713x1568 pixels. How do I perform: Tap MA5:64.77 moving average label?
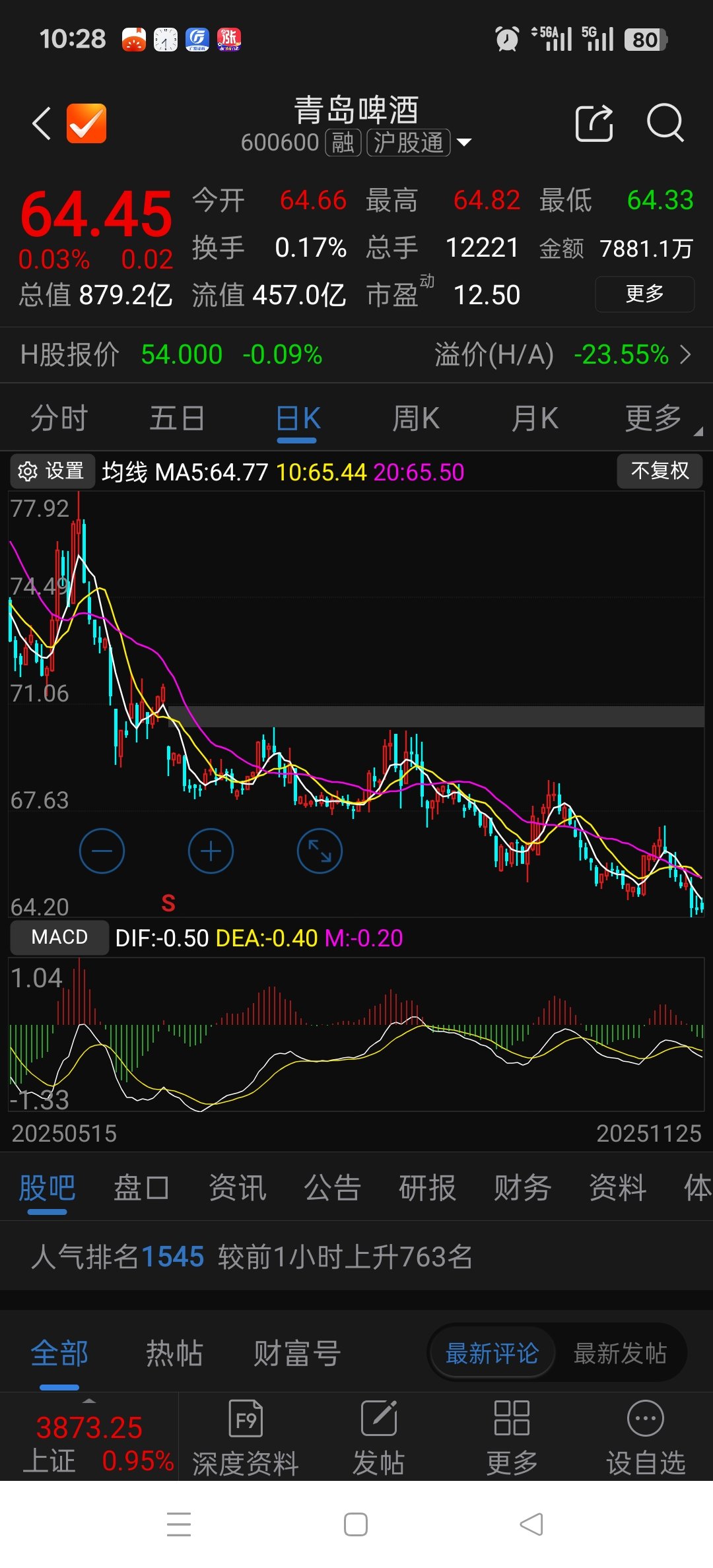(211, 472)
